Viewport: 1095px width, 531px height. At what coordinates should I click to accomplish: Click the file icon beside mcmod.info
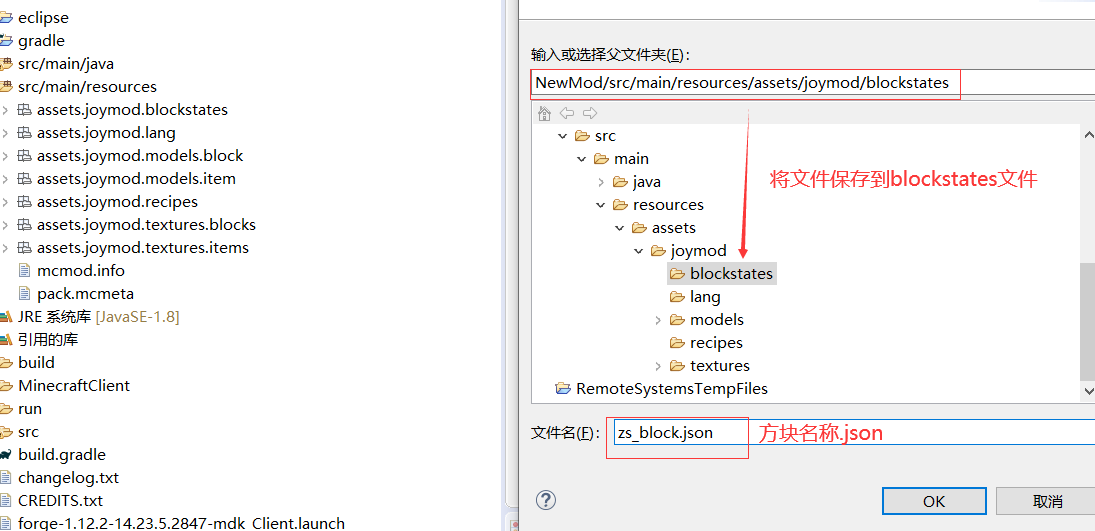tap(24, 270)
